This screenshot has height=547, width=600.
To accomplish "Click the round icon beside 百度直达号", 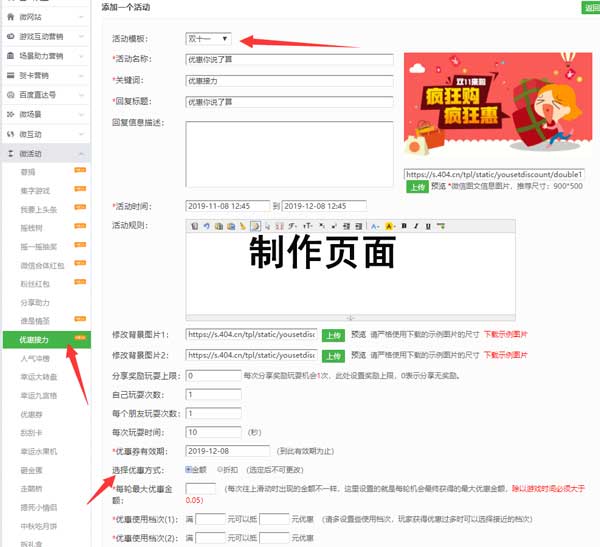I will coord(11,95).
